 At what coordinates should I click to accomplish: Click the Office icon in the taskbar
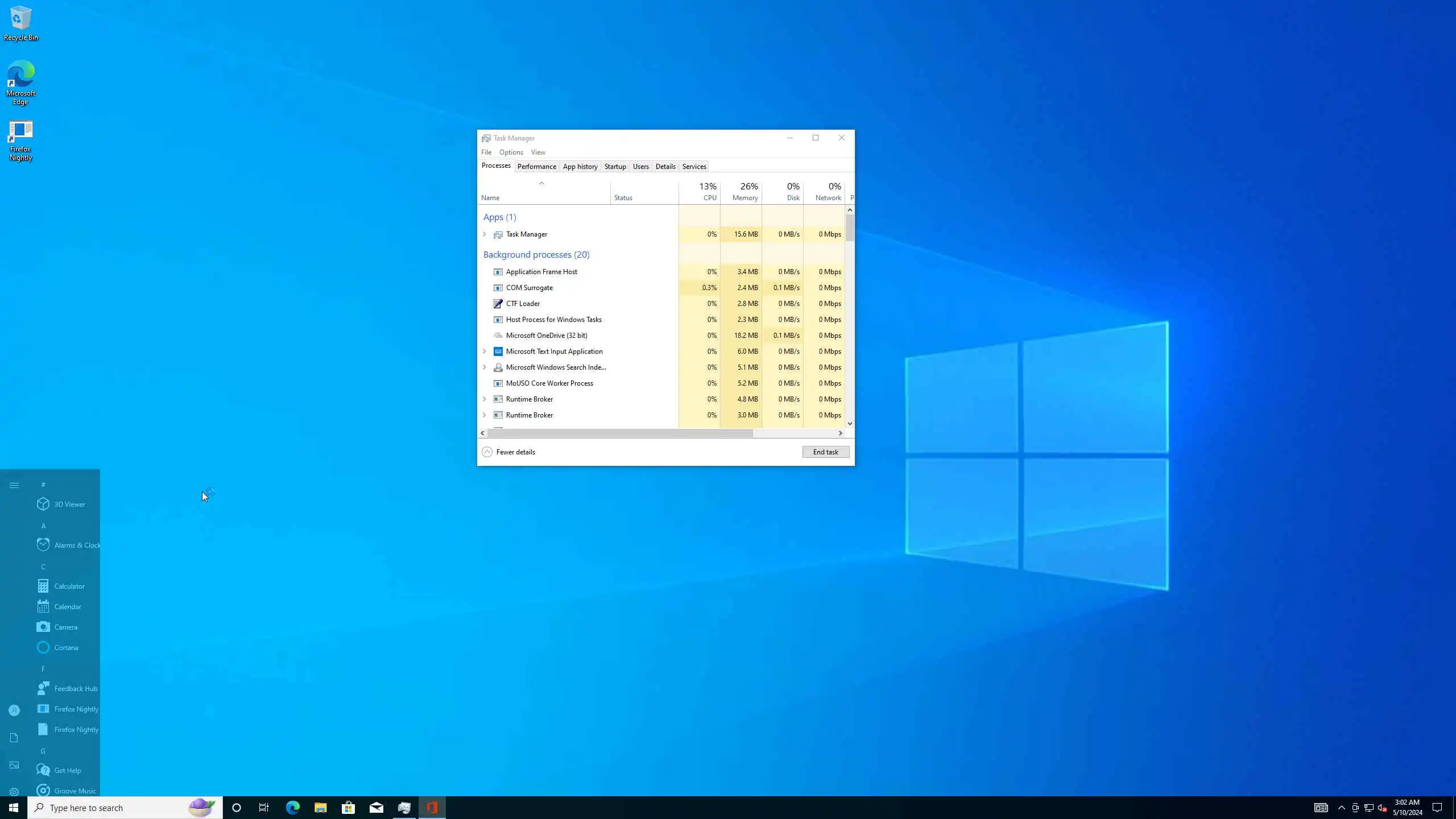coord(432,807)
